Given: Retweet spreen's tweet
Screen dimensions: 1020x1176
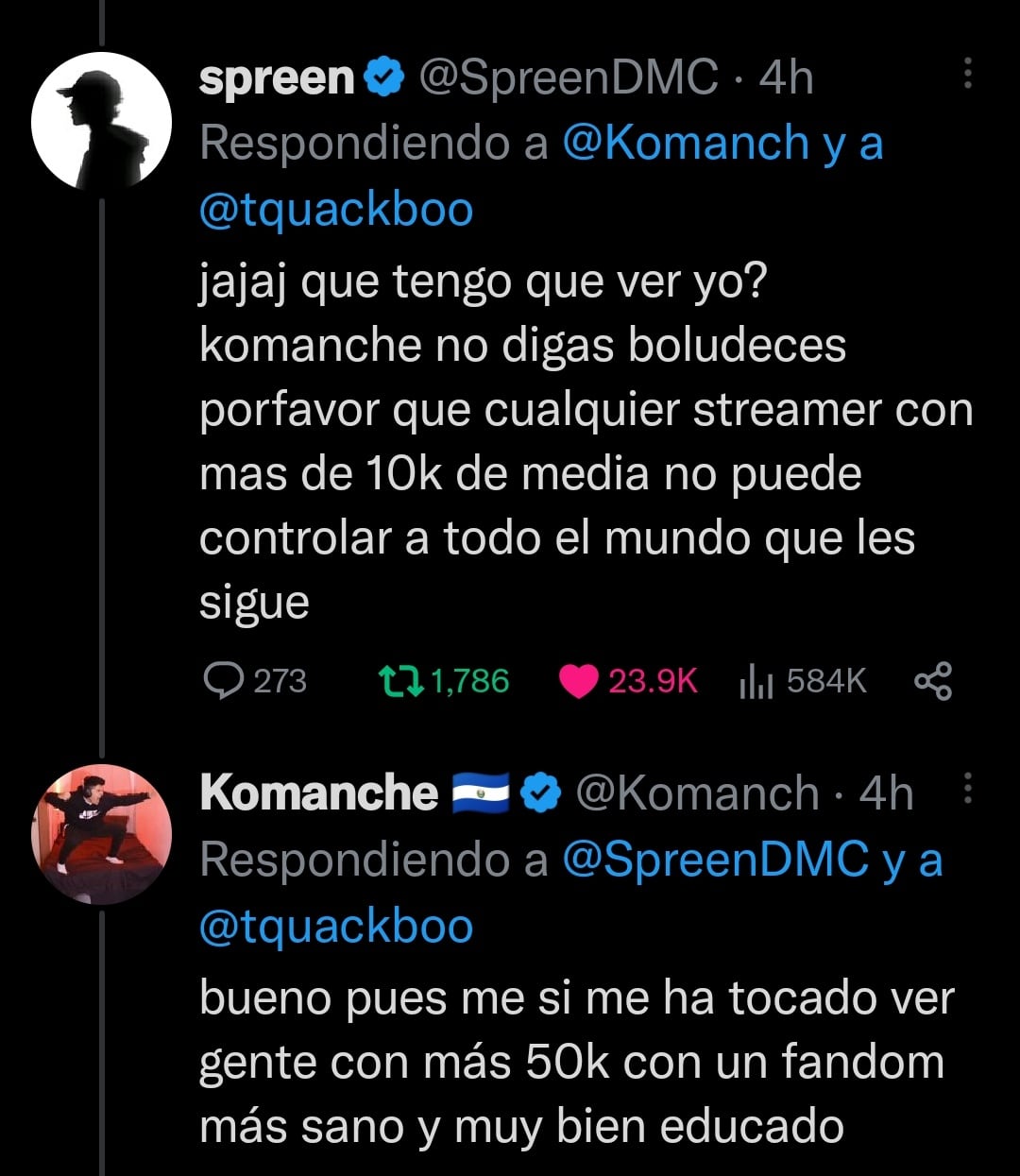Looking at the screenshot, I should pyautogui.click(x=400, y=680).
